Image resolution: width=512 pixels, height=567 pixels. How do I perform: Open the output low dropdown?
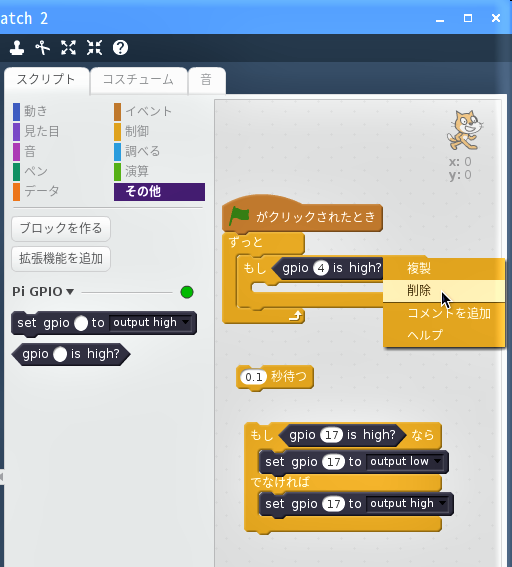pos(405,461)
